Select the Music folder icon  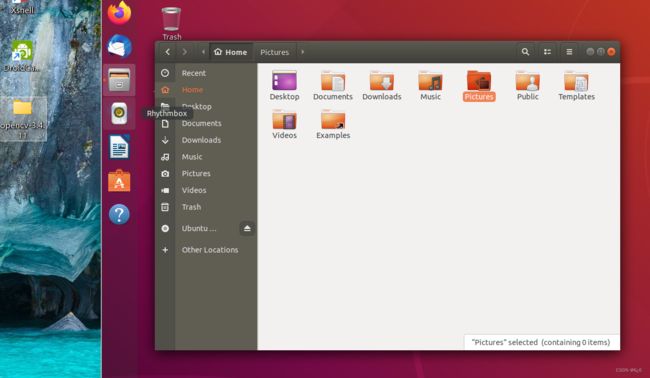[x=430, y=81]
